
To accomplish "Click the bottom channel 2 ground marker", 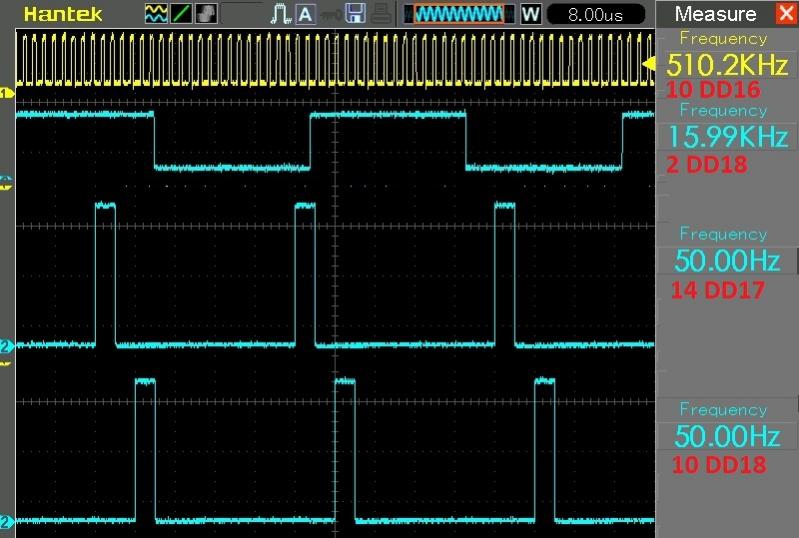I will (x=7, y=522).
